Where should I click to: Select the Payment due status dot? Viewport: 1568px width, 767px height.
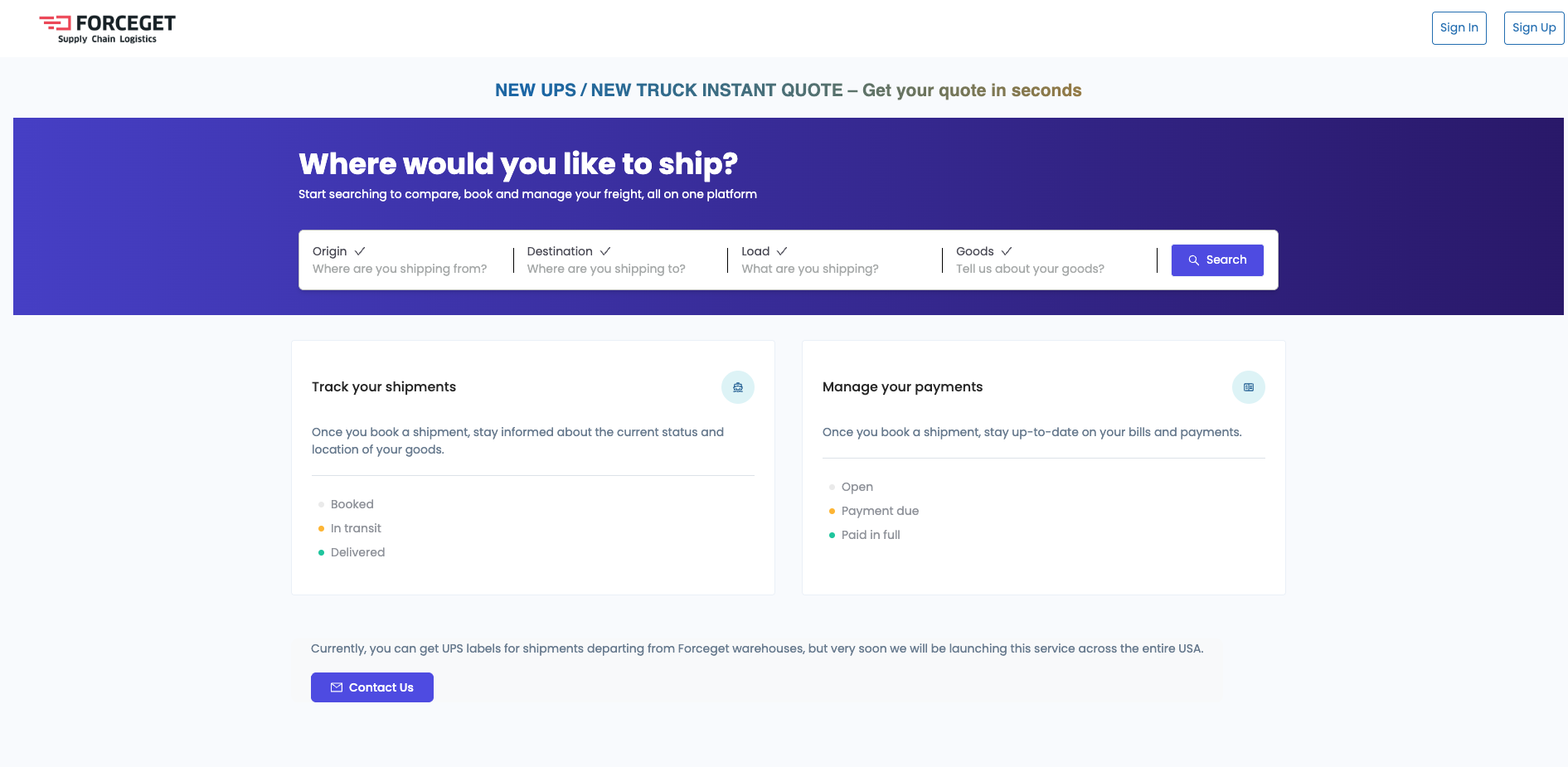832,511
